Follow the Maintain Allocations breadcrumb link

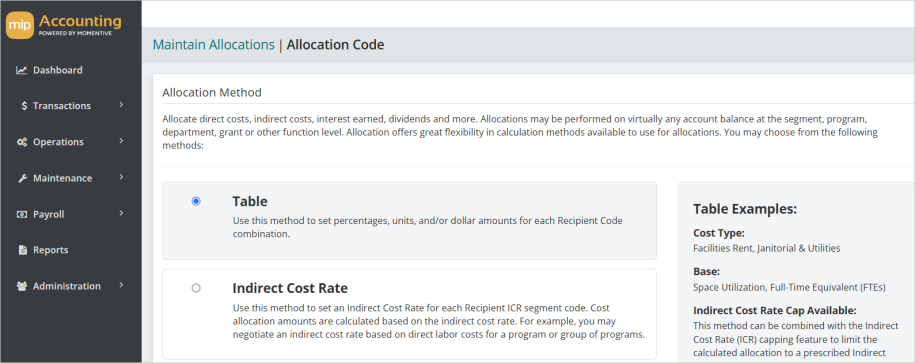(214, 45)
